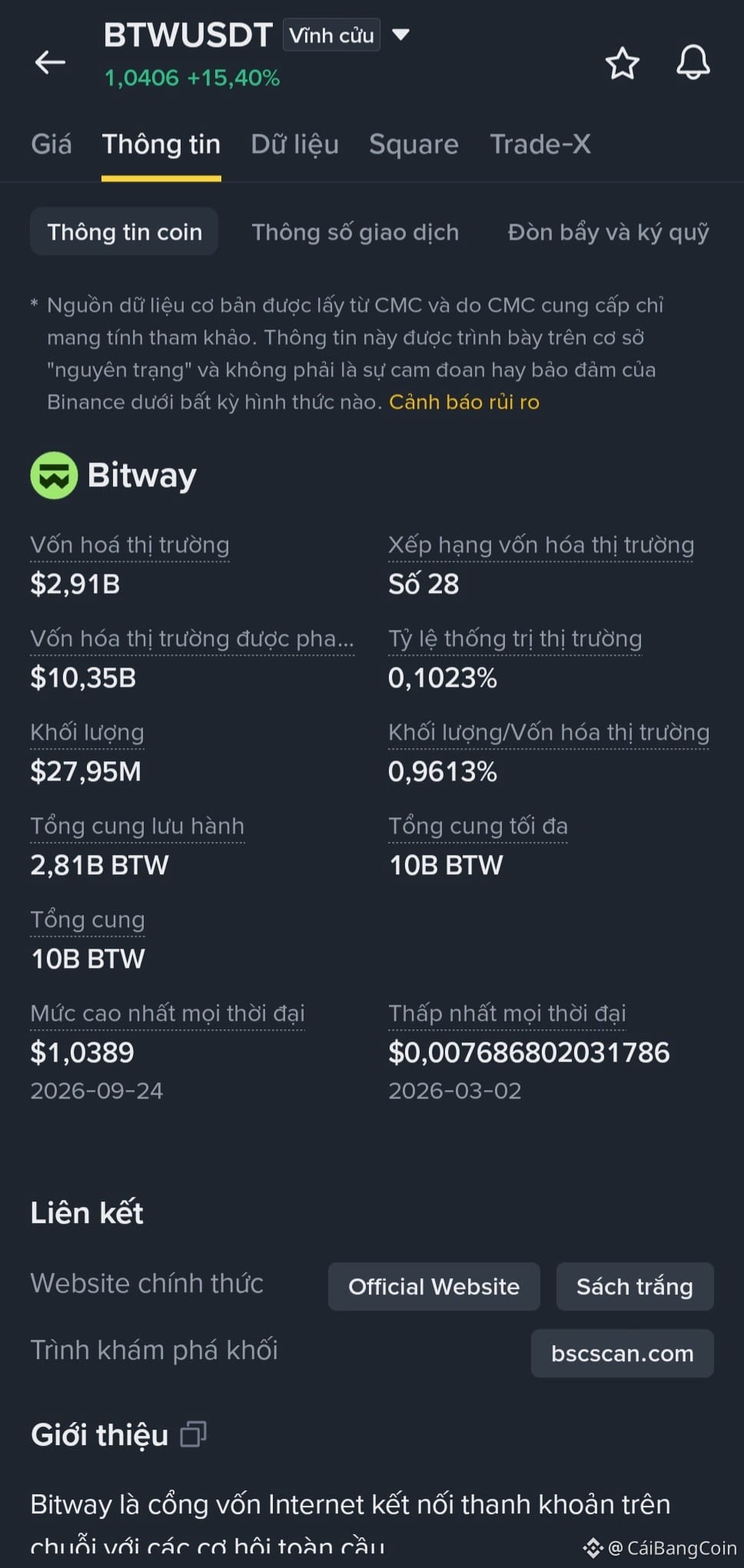The width and height of the screenshot is (744, 1568).
Task: Switch to the Giá tab
Action: tap(51, 144)
